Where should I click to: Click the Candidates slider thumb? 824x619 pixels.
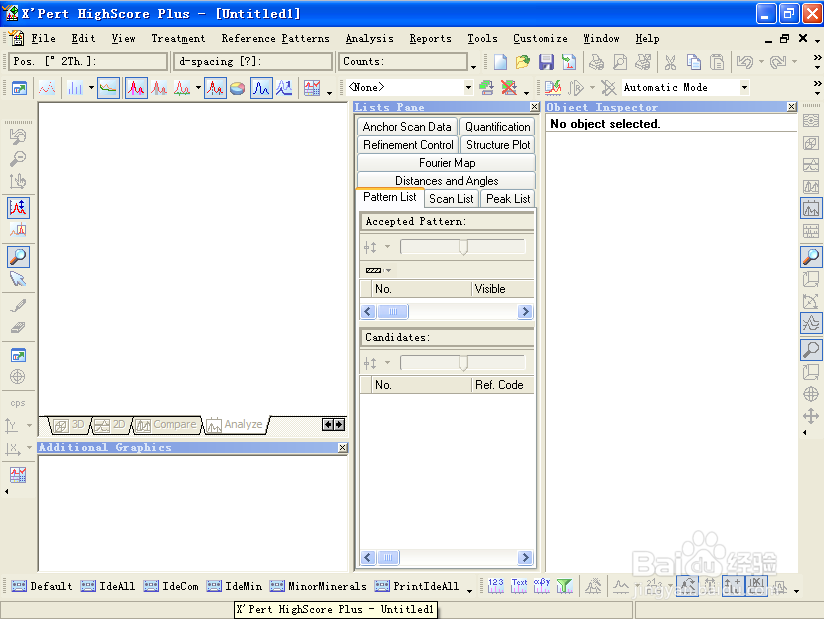[463, 363]
